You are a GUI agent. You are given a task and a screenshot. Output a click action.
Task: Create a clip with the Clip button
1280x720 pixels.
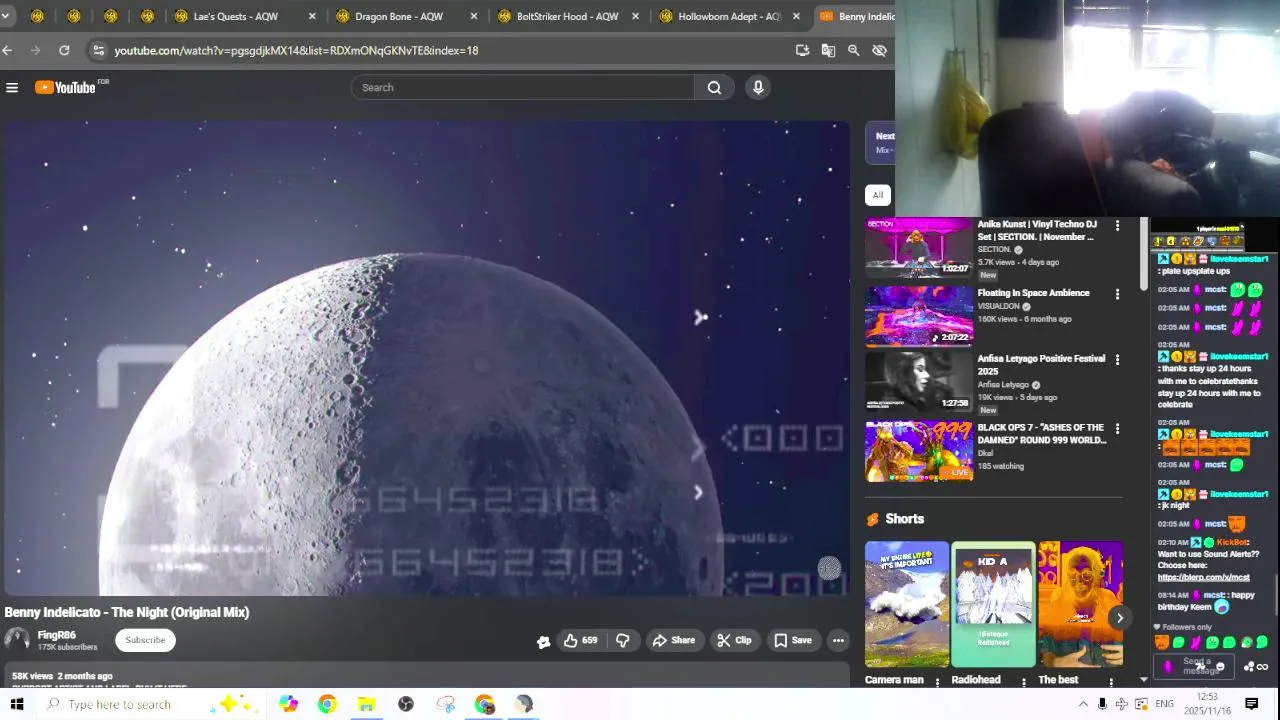734,640
